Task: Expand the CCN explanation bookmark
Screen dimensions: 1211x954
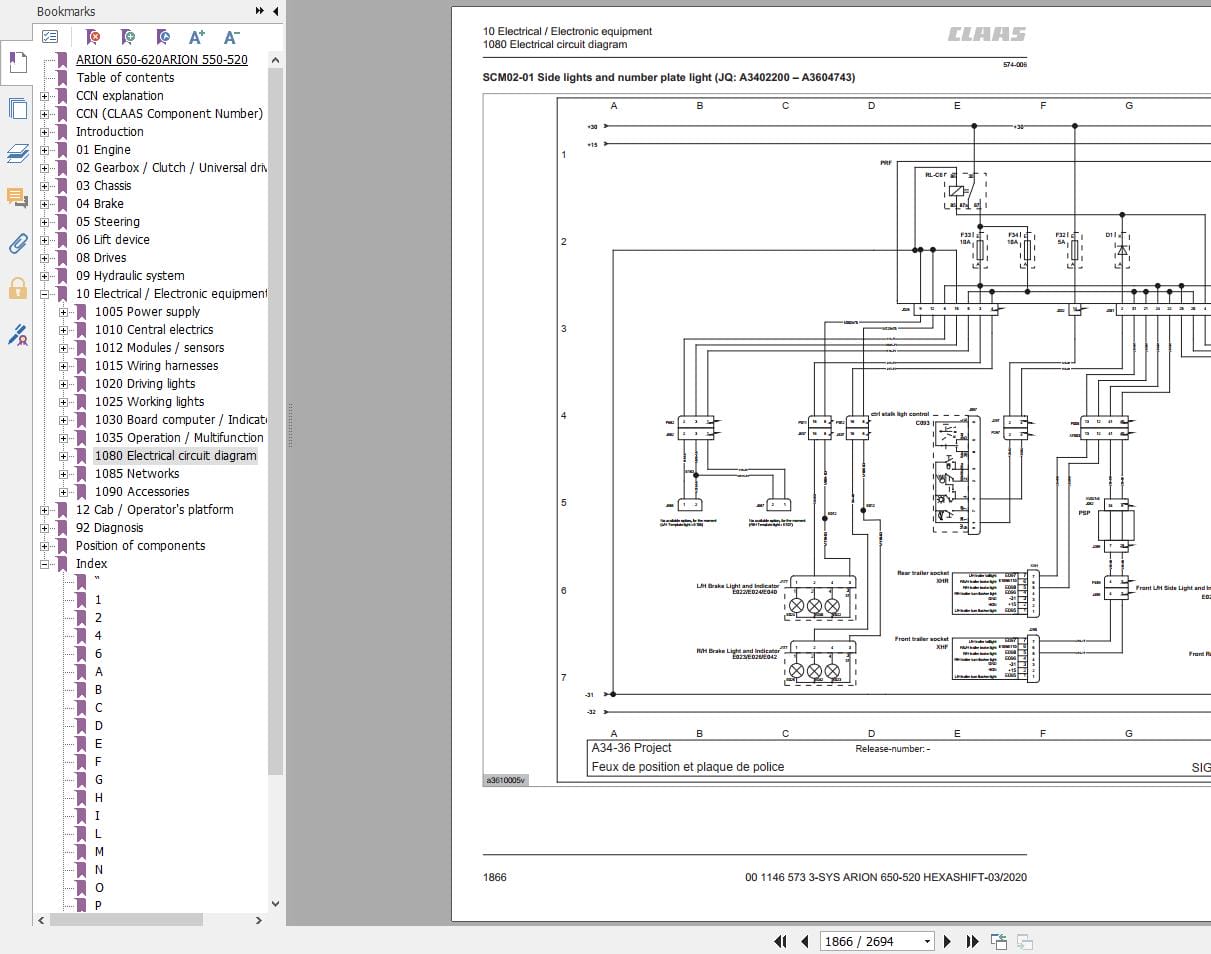Action: [45, 96]
